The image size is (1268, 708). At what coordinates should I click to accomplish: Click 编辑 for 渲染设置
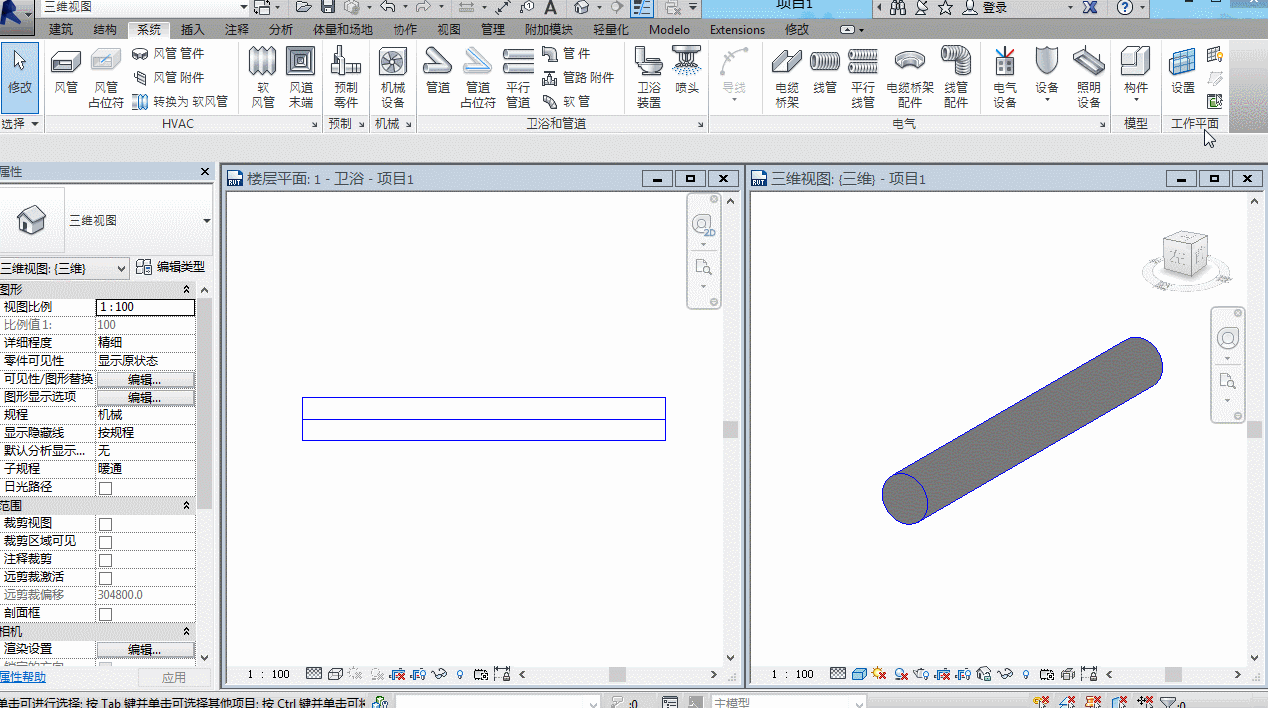pos(145,650)
